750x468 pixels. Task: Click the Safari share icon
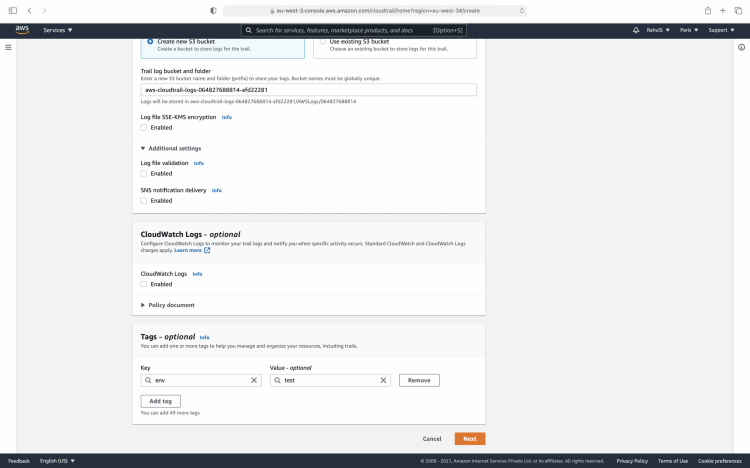click(708, 10)
